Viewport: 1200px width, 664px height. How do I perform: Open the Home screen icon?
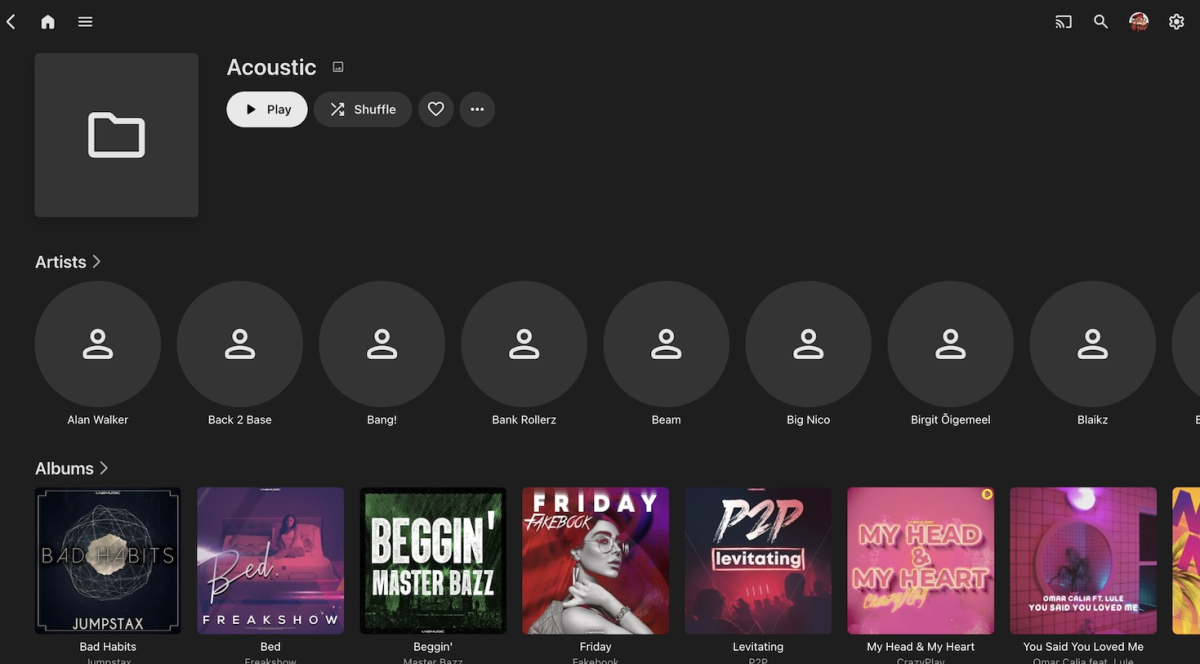[x=47, y=21]
